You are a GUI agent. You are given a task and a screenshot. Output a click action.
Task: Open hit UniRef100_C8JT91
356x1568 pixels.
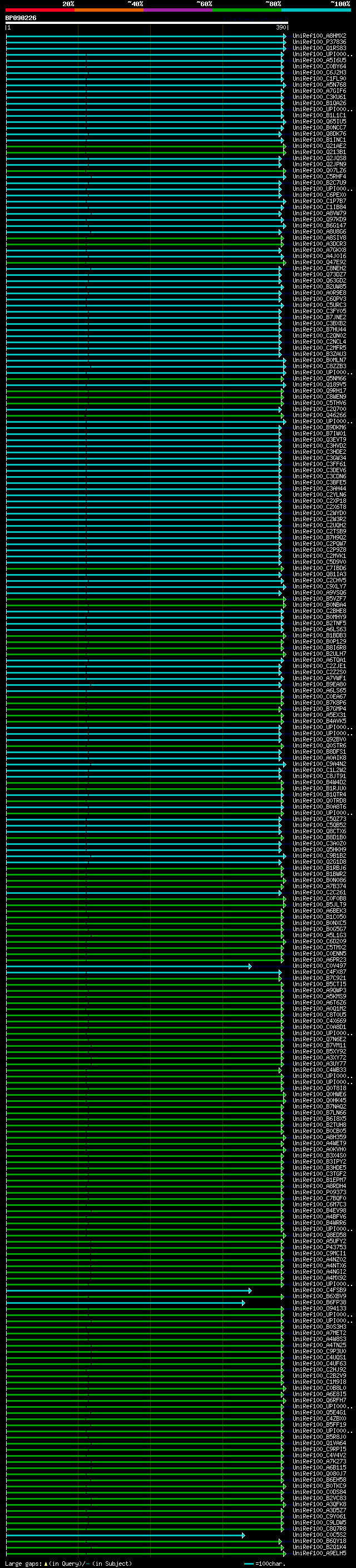click(319, 776)
